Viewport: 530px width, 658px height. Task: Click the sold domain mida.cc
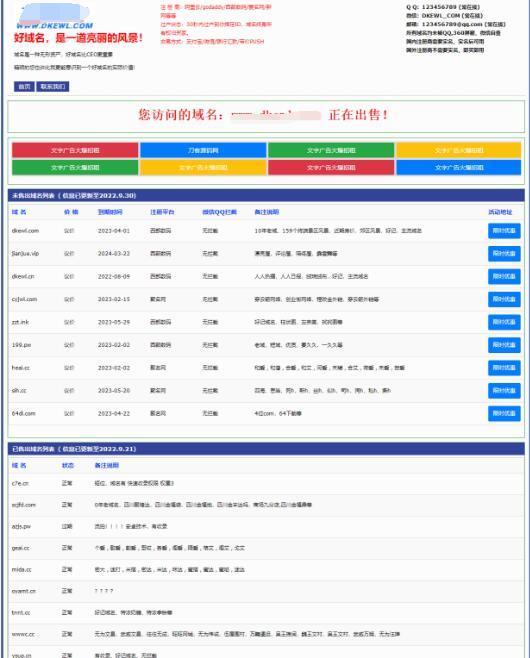(x=21, y=569)
